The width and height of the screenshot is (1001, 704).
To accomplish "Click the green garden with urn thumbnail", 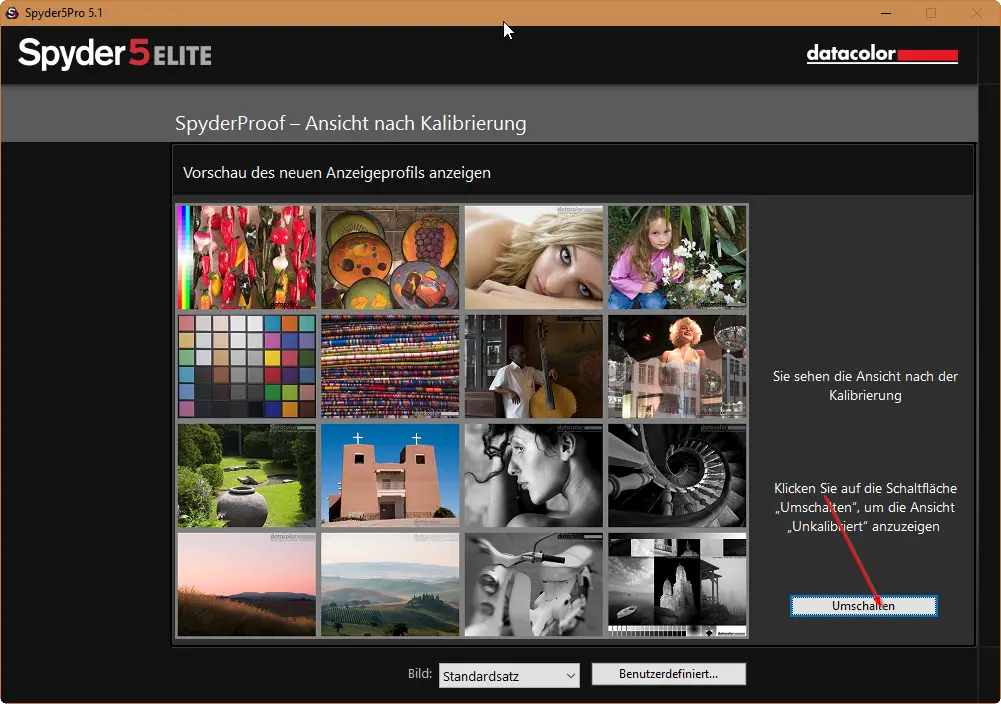I will tap(246, 476).
